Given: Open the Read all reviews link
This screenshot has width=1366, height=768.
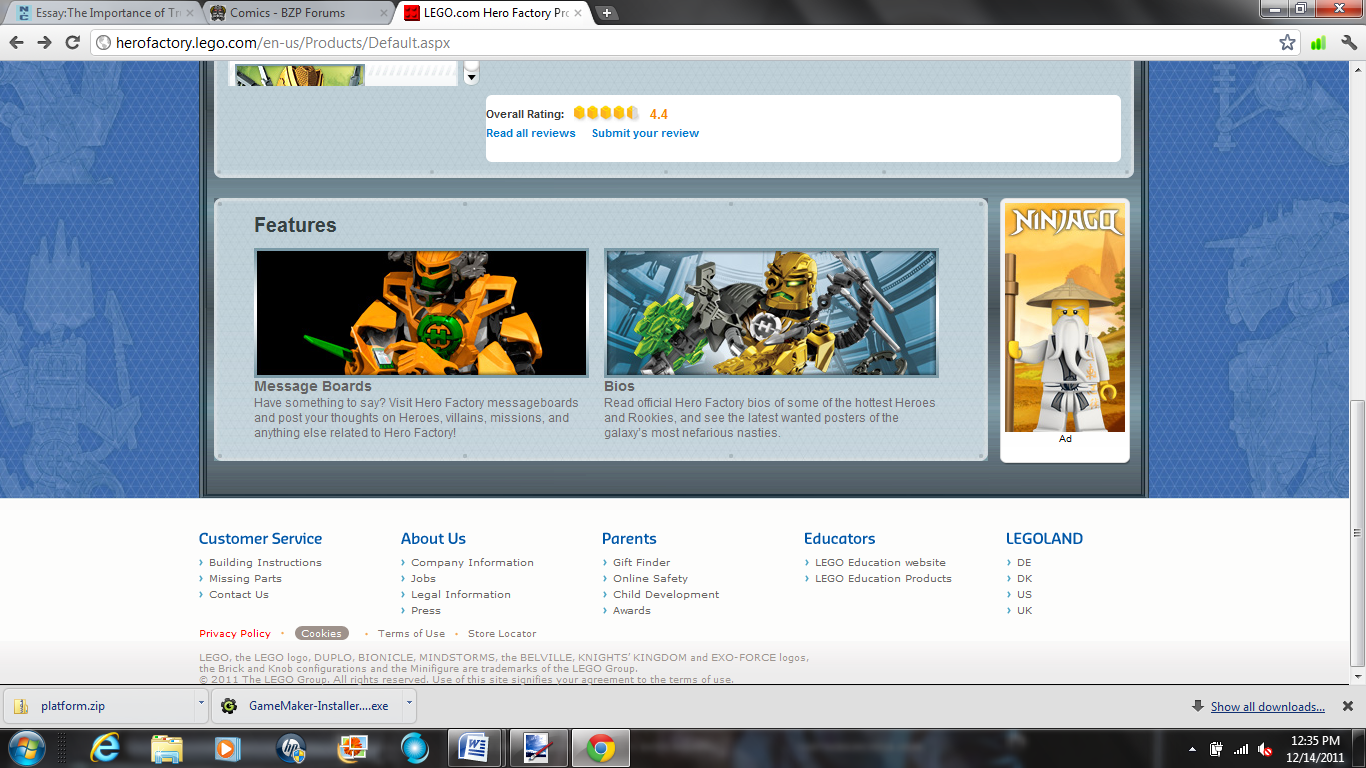Looking at the screenshot, I should click(x=531, y=133).
